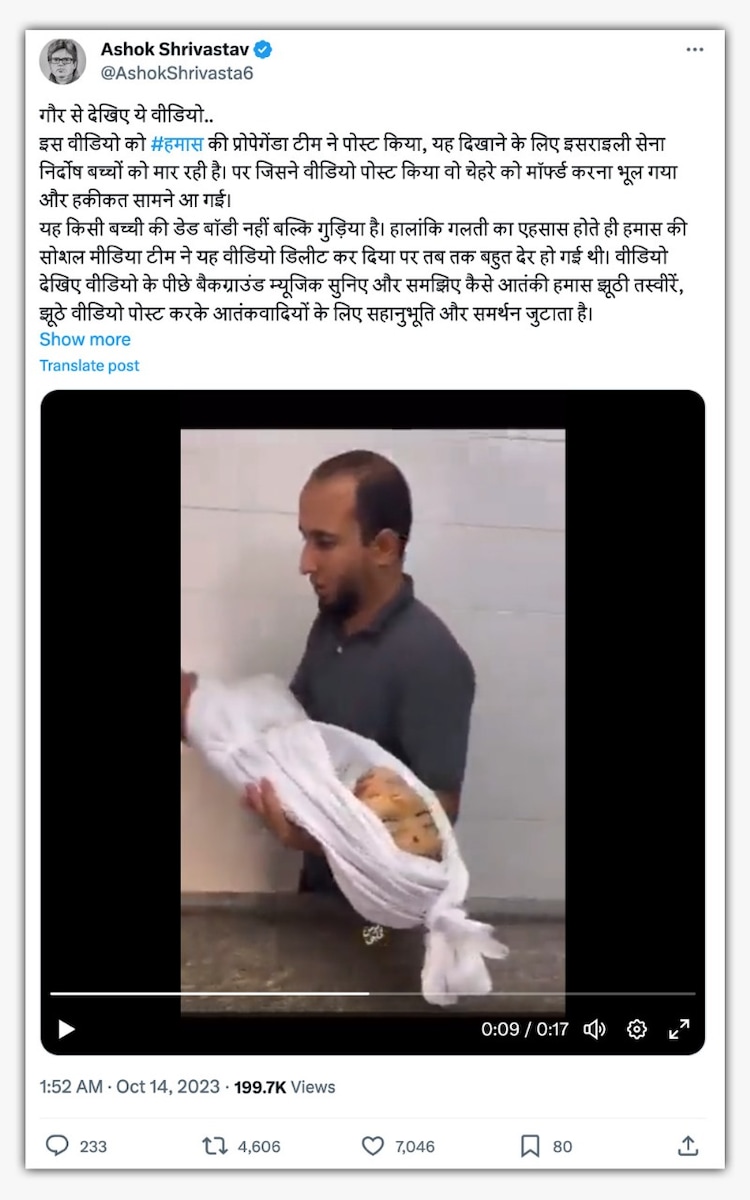Expand post with Show more
The height and width of the screenshot is (1200, 750).
(85, 340)
